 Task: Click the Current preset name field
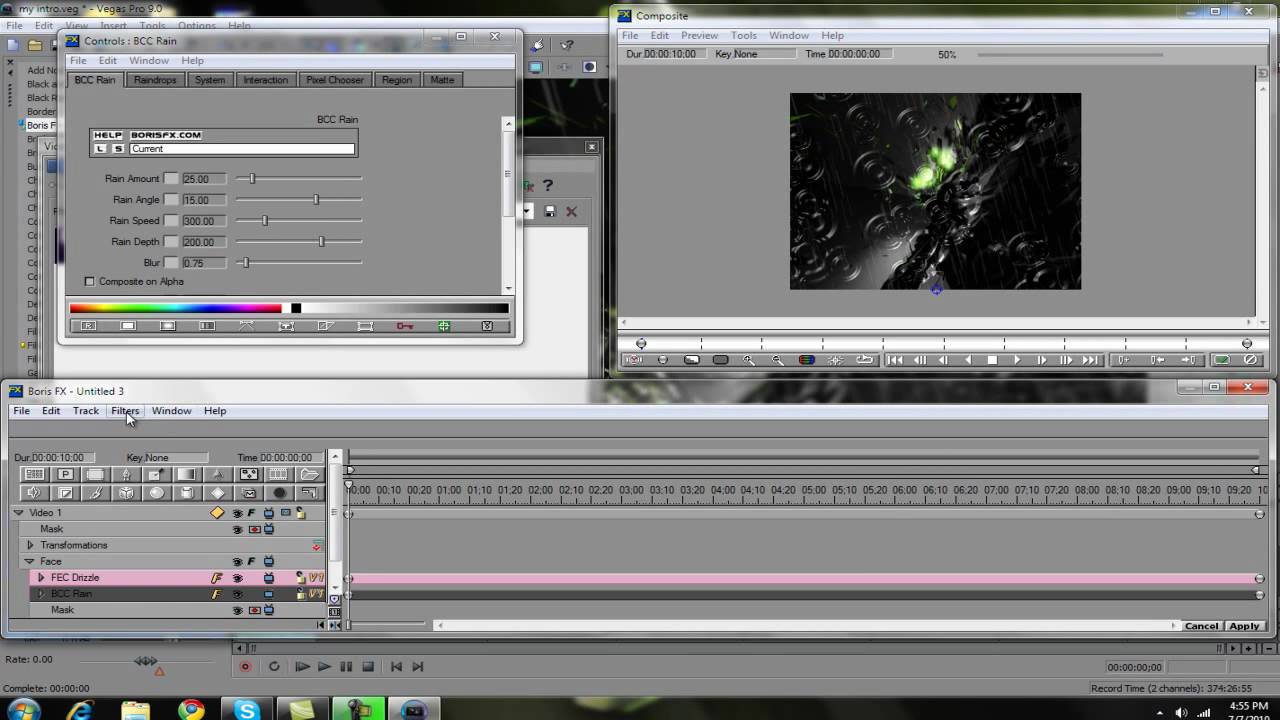[242, 149]
